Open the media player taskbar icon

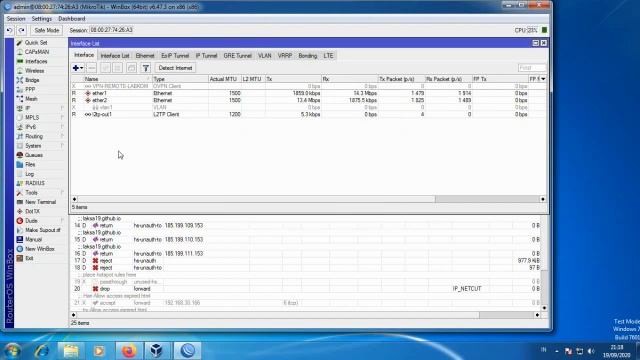[x=99, y=351]
